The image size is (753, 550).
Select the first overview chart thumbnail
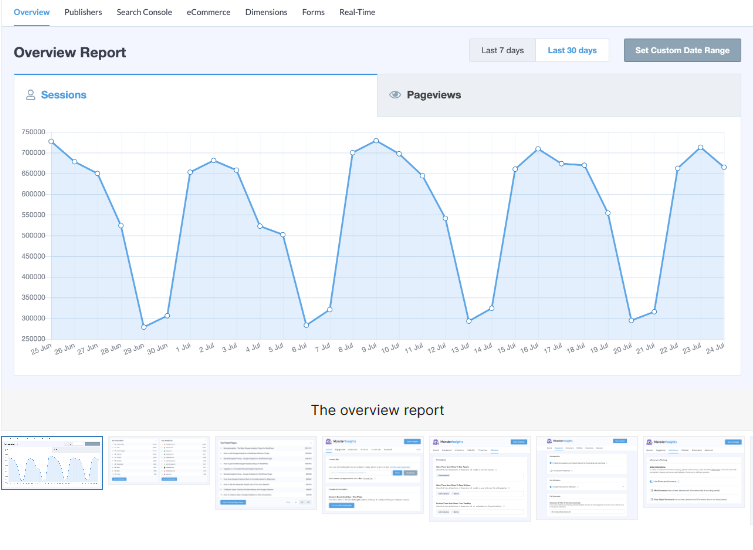point(52,463)
